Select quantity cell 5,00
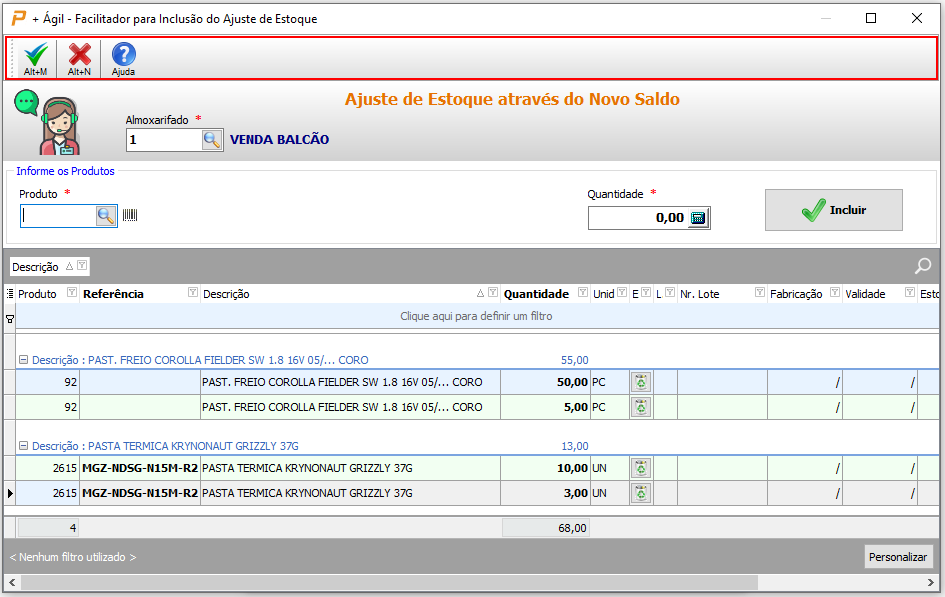 (545, 407)
